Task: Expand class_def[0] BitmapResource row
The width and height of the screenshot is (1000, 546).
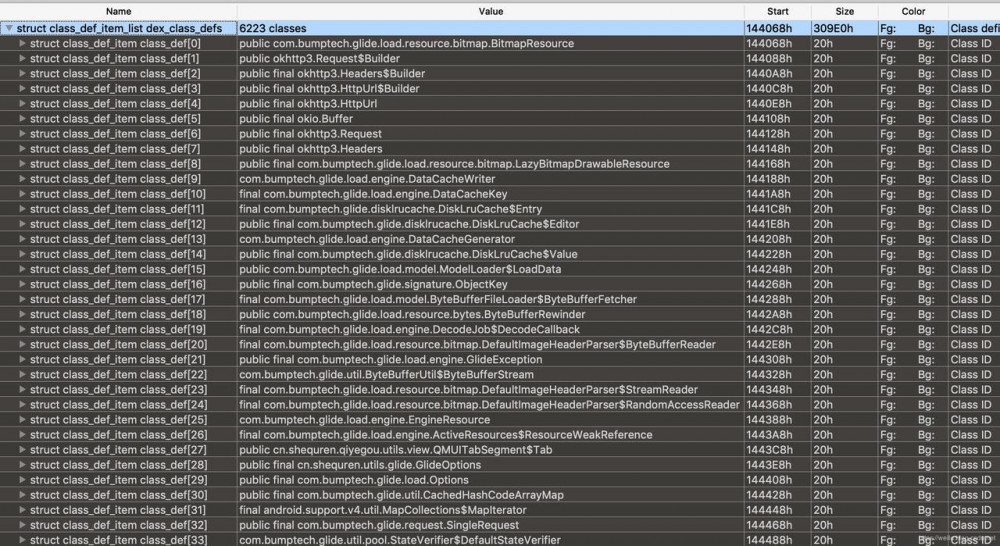Action: click(22, 43)
